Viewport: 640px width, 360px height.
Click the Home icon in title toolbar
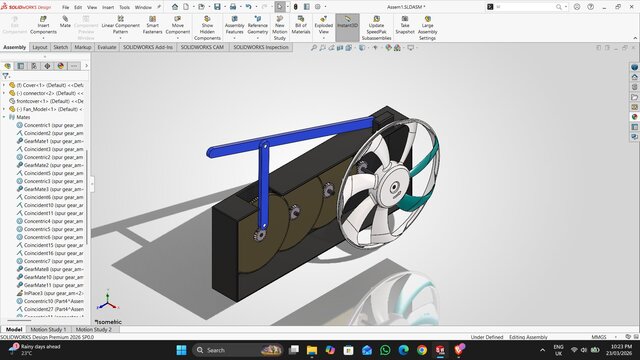[x=175, y=7]
